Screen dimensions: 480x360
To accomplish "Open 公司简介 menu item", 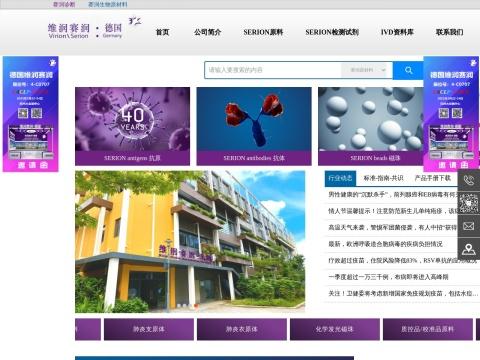I will [207, 32].
